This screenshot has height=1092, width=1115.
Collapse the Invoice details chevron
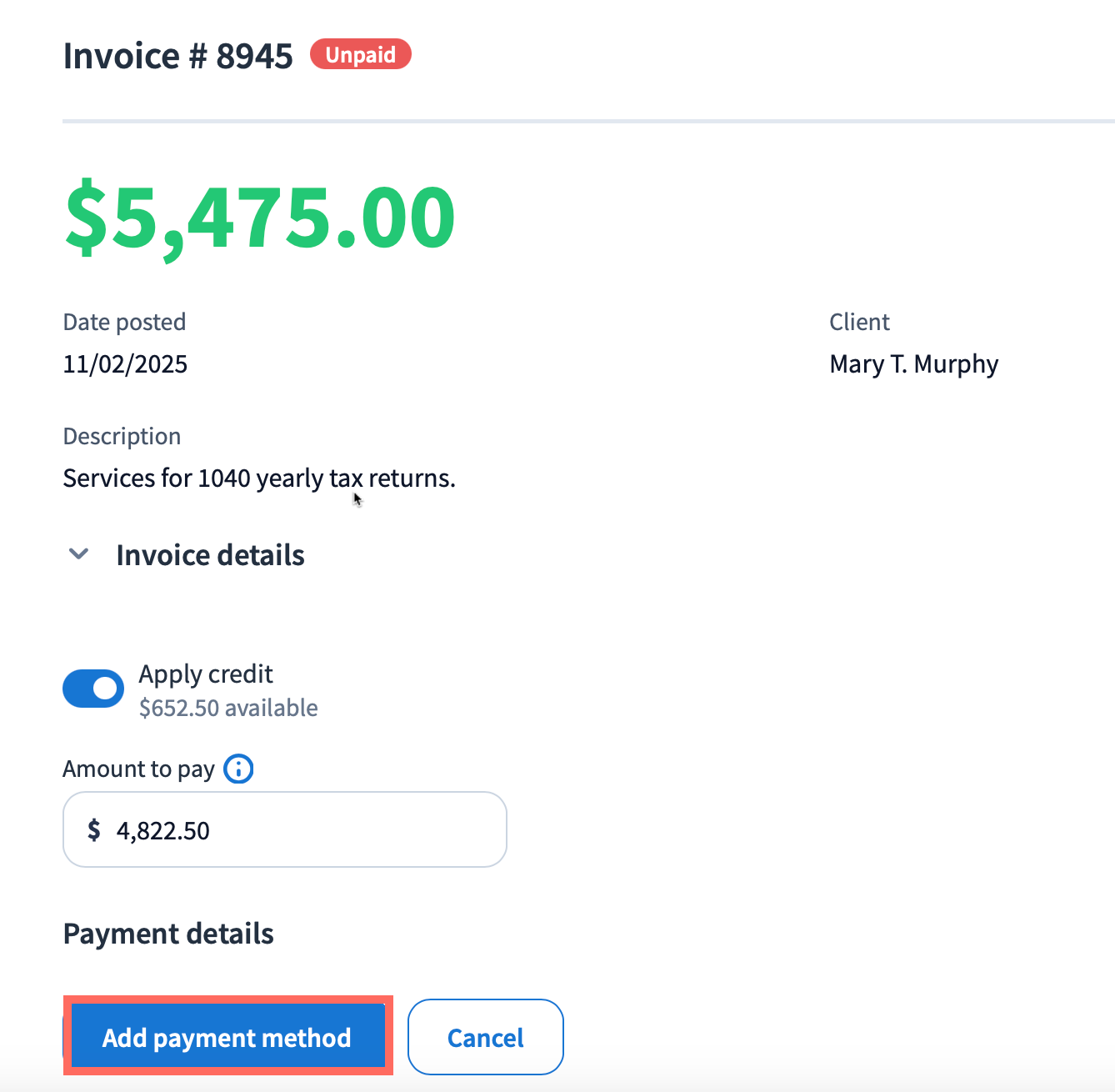coord(78,554)
